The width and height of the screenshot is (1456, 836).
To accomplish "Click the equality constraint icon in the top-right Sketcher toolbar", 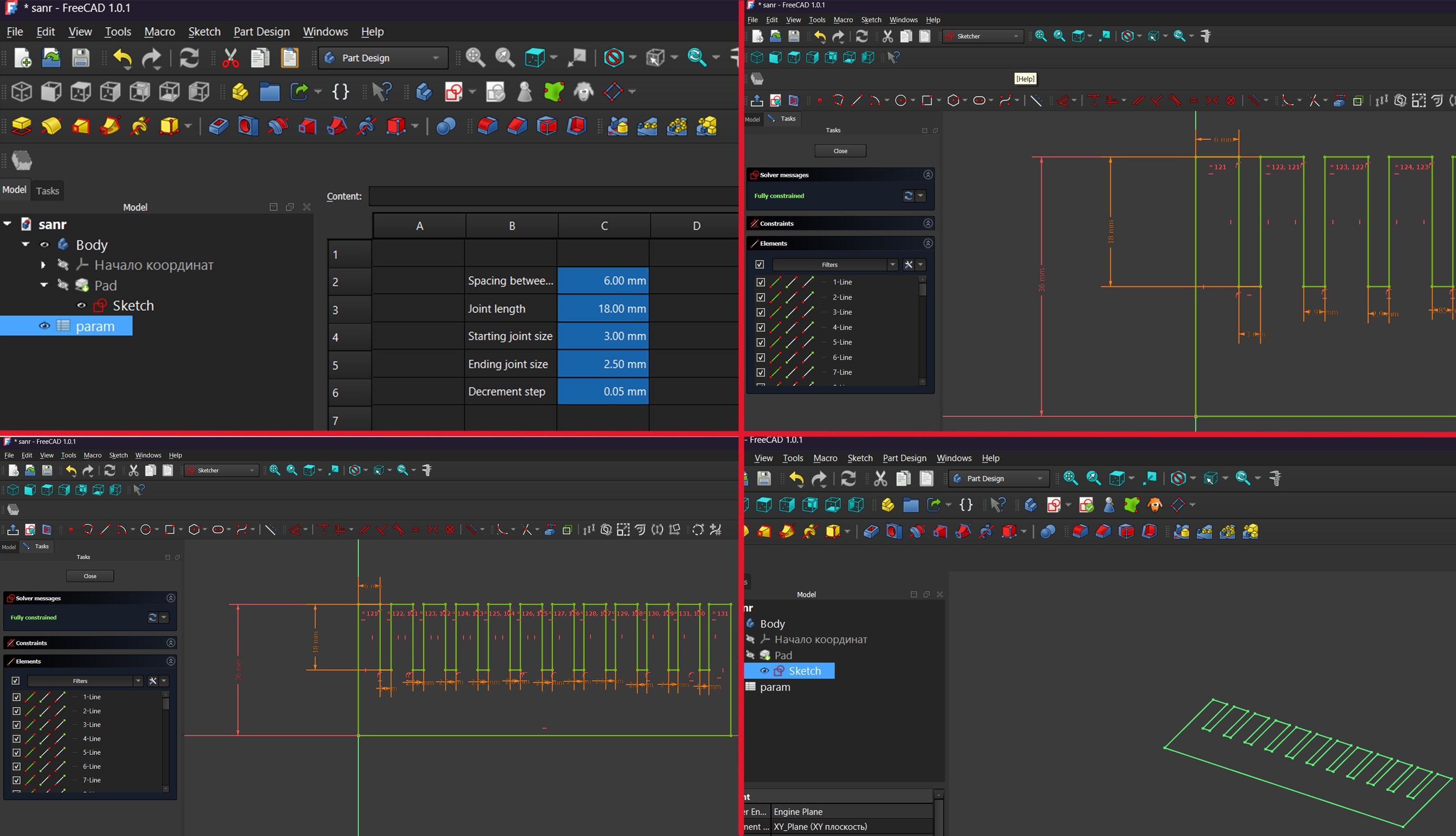I will 1194,101.
